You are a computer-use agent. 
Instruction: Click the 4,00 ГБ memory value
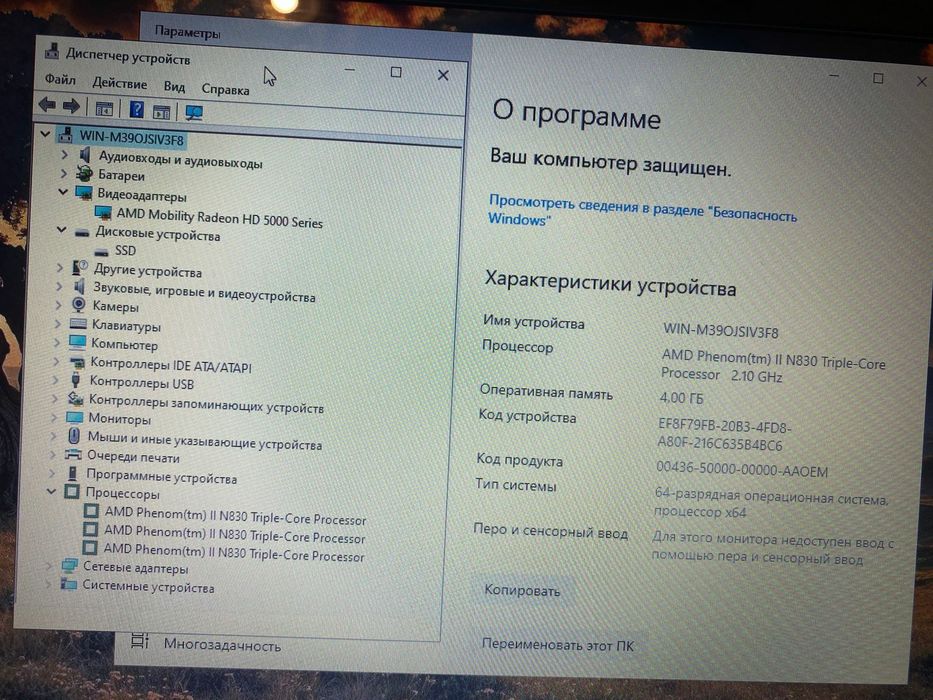click(681, 398)
